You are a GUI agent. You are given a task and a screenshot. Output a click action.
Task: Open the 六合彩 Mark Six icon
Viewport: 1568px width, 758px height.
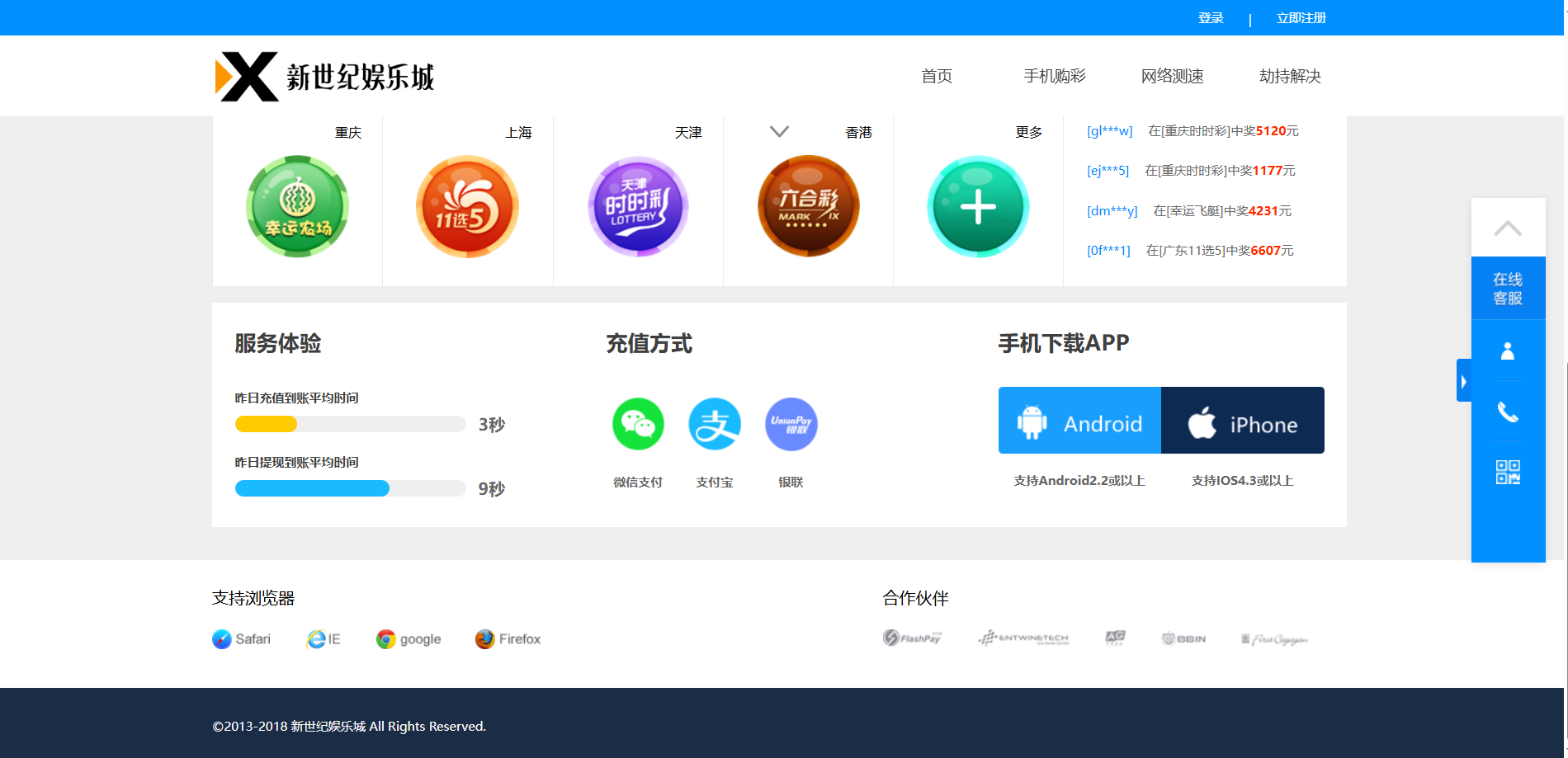(809, 206)
